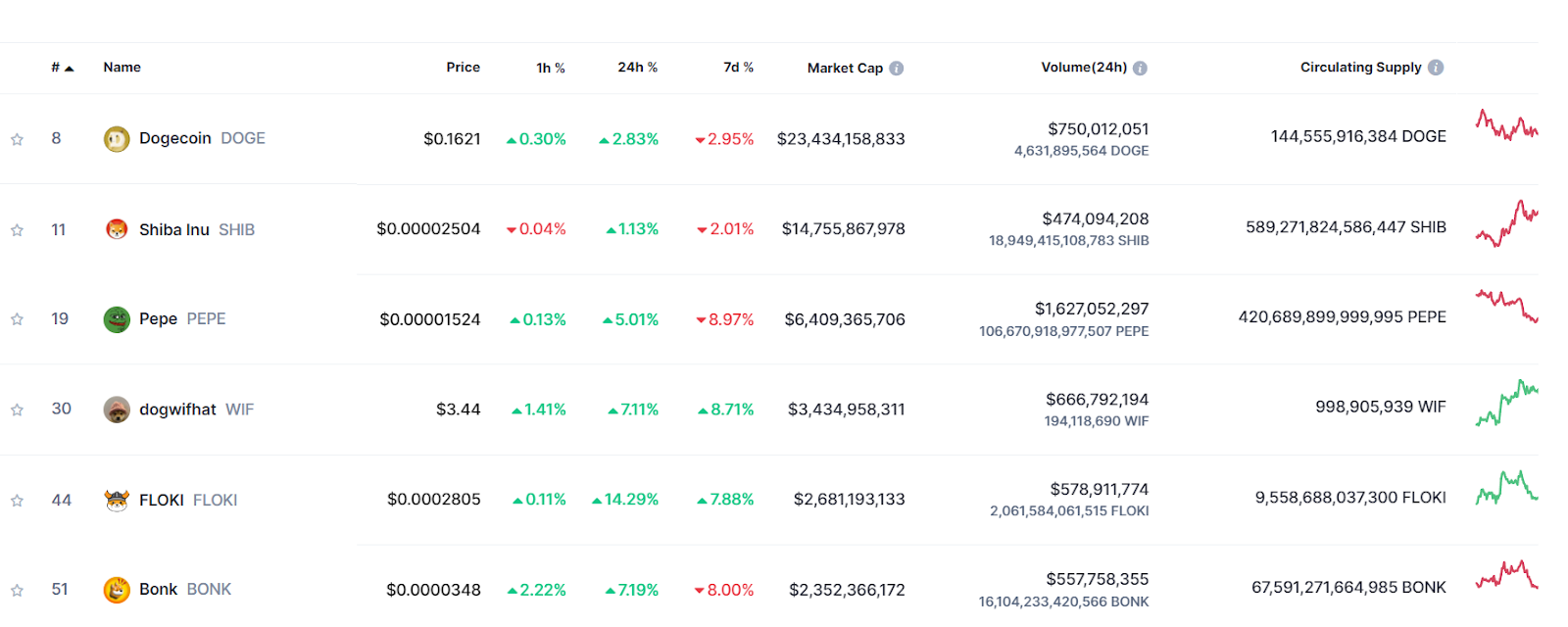Star Bonk to add to watchlist
Screen dimensions: 1568x627
pyautogui.click(x=17, y=590)
